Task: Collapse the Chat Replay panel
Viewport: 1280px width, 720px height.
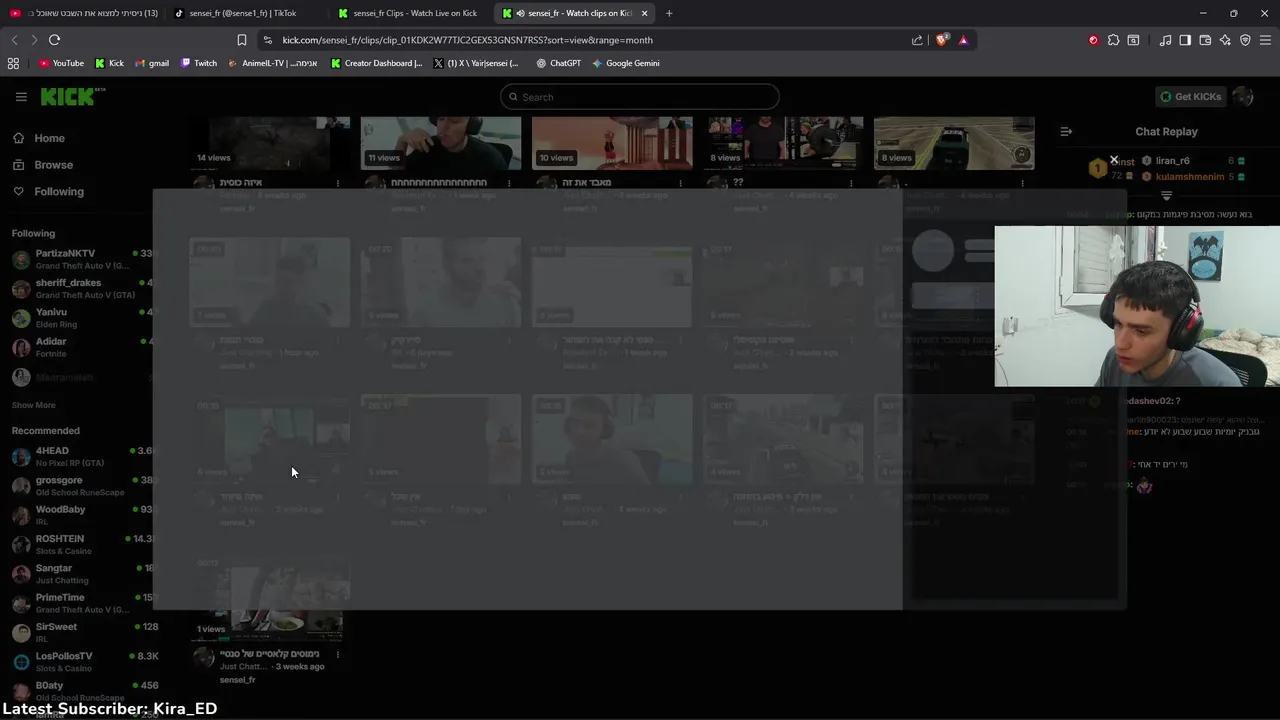Action: (1066, 131)
